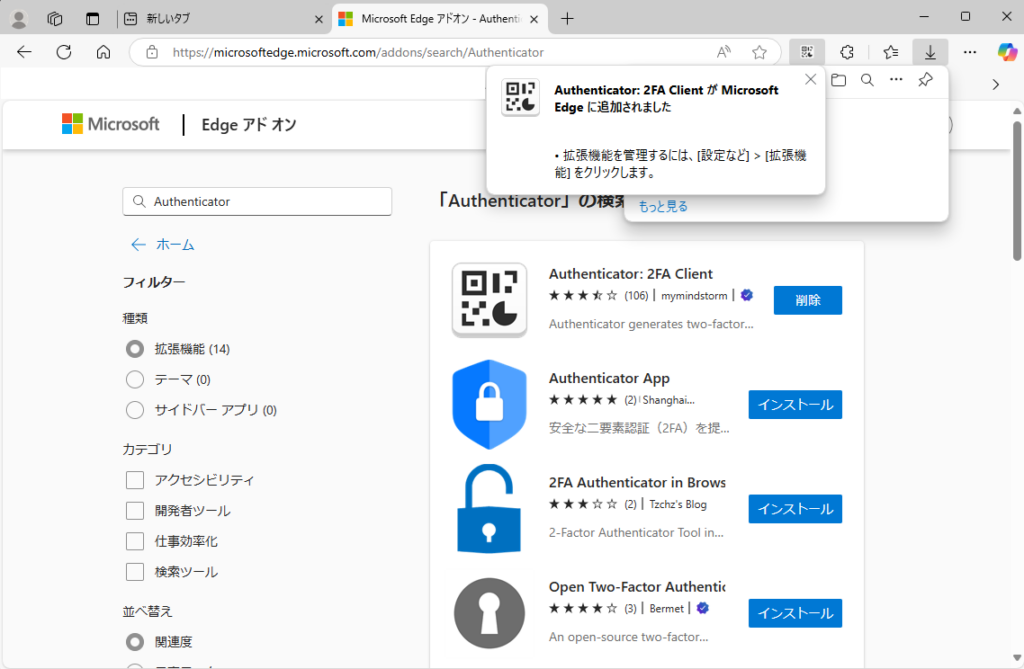1024x669 pixels.
Task: Go back to ホーム link
Action: [x=163, y=245]
